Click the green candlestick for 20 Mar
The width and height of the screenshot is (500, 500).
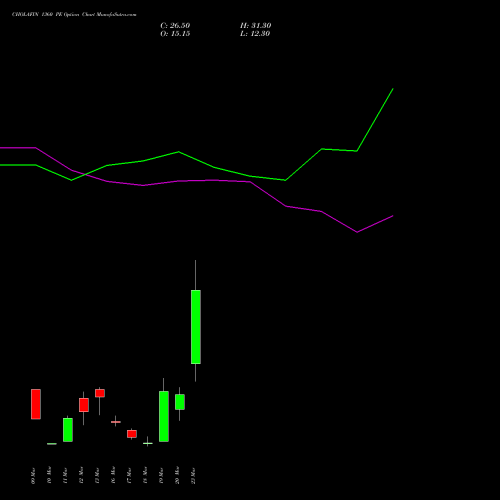click(180, 402)
